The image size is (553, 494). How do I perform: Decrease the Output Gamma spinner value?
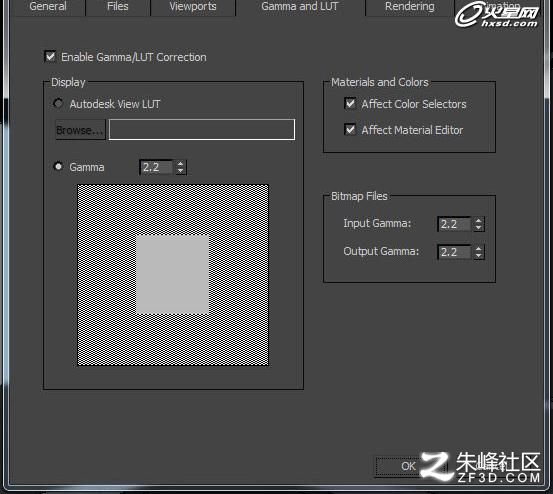[x=478, y=255]
